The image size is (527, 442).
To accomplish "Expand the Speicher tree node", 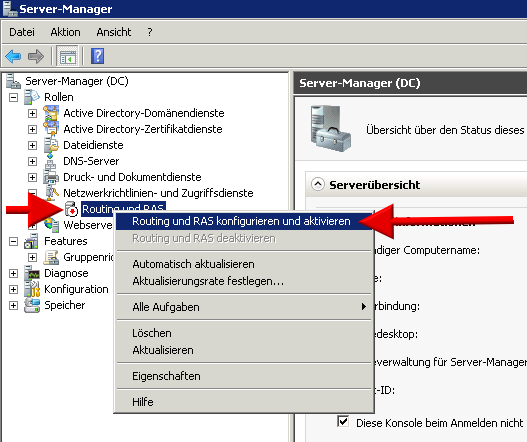I will [x=13, y=305].
